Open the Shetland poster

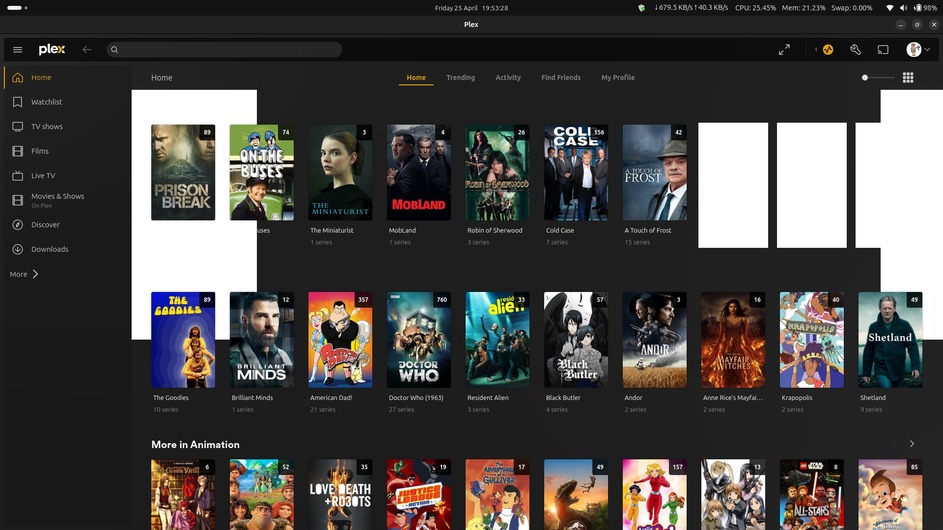(x=890, y=340)
